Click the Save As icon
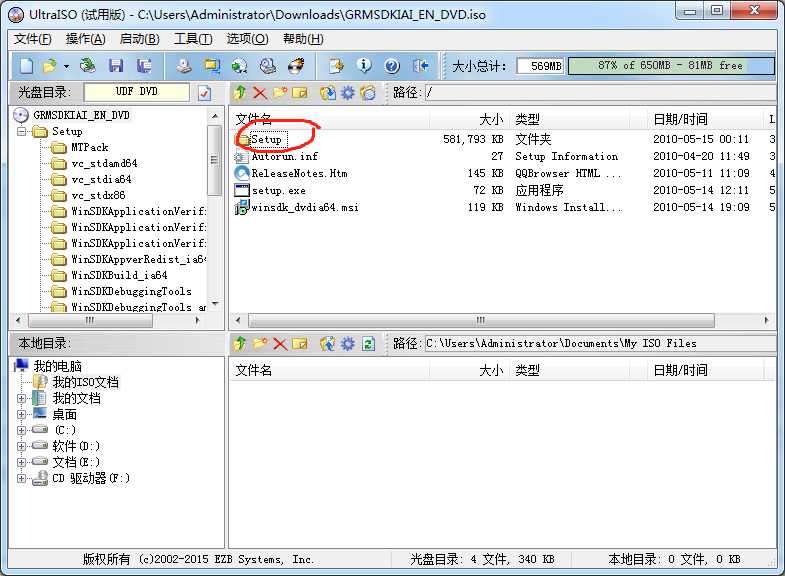Image resolution: width=785 pixels, height=576 pixels. coord(144,66)
